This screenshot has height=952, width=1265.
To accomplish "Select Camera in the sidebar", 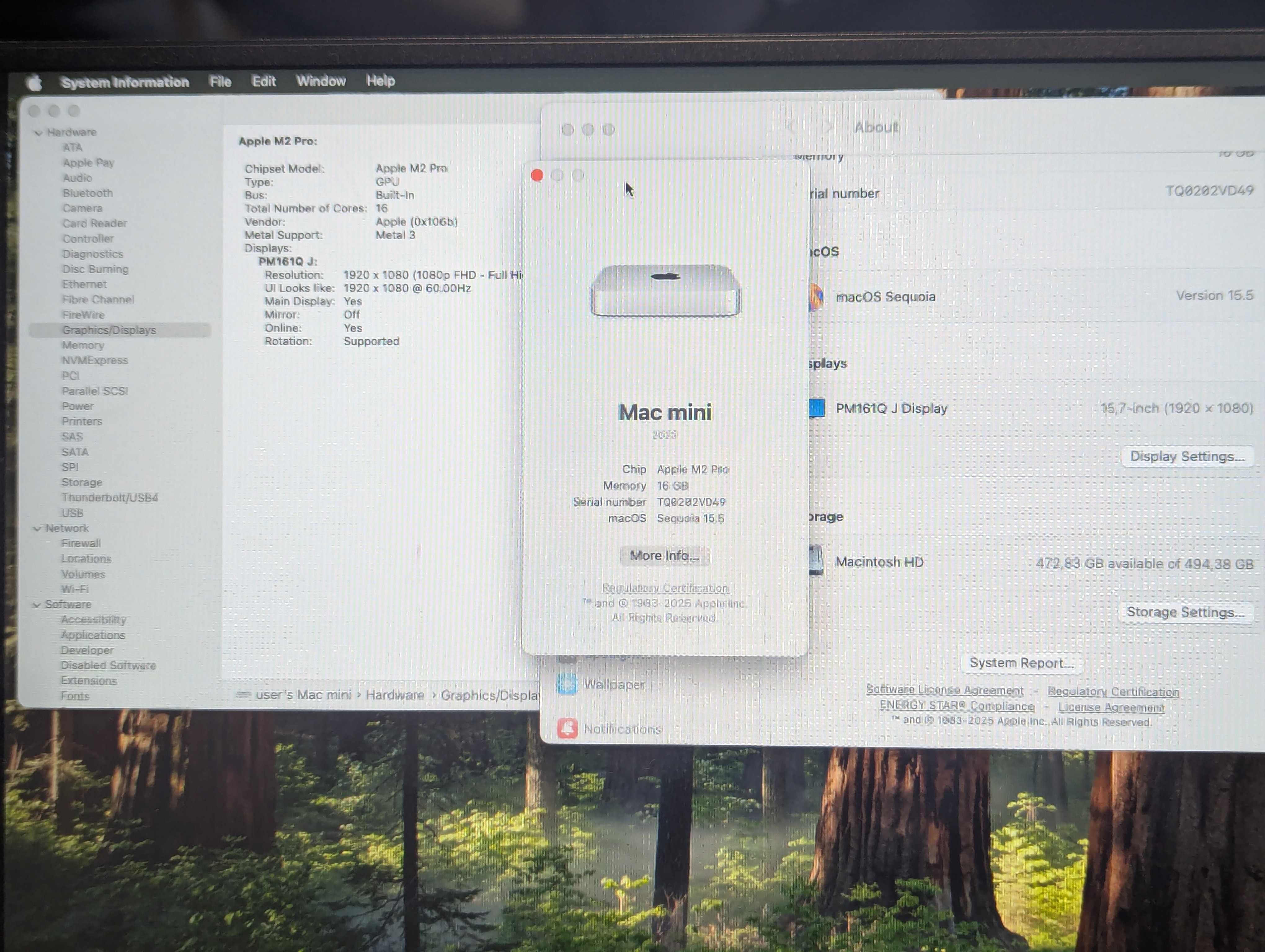I will click(x=82, y=209).
